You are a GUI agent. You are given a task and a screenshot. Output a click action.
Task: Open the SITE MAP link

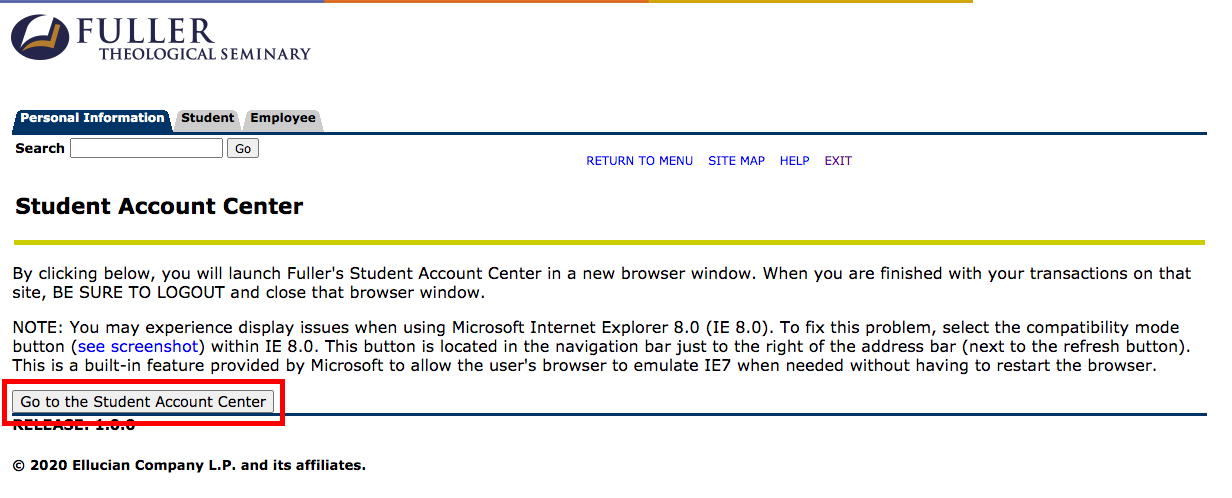click(736, 161)
